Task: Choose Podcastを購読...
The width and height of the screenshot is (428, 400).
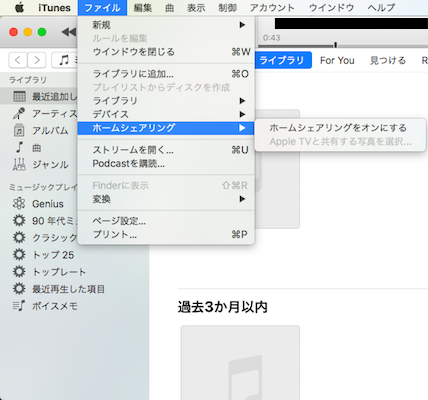Action: (x=166, y=164)
